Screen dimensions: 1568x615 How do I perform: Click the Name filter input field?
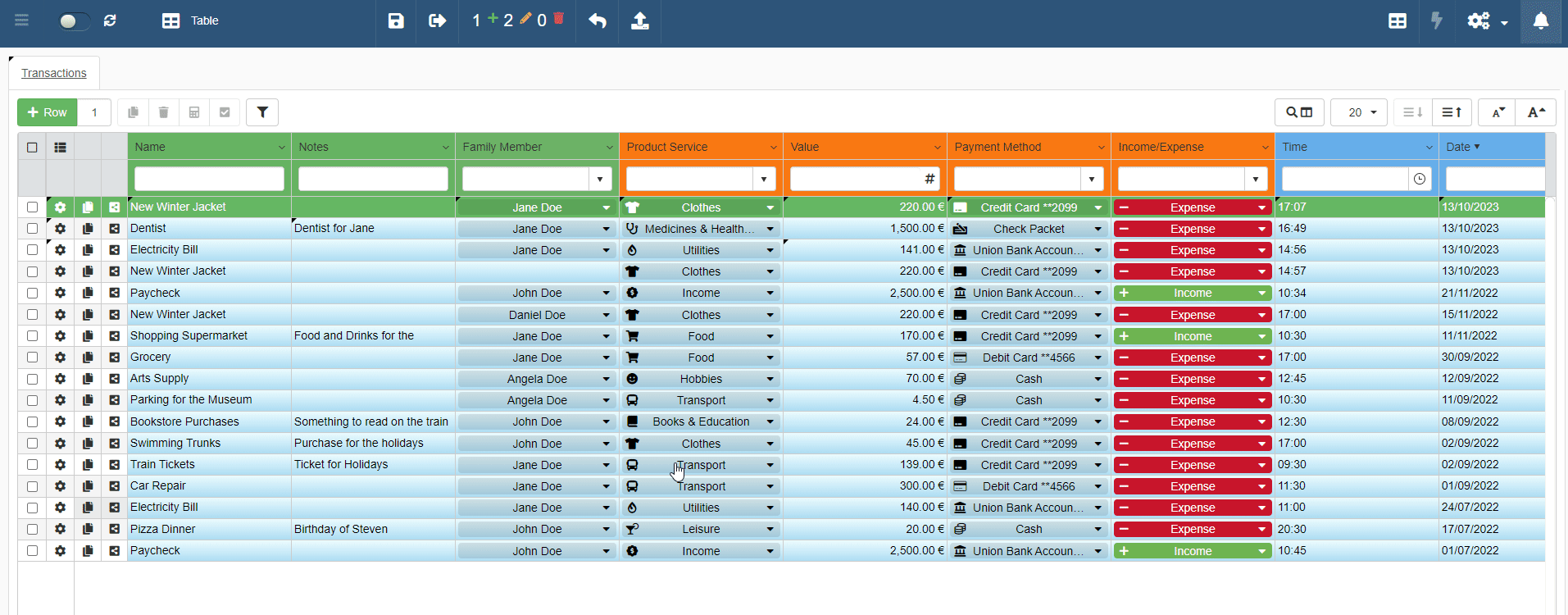click(x=209, y=179)
